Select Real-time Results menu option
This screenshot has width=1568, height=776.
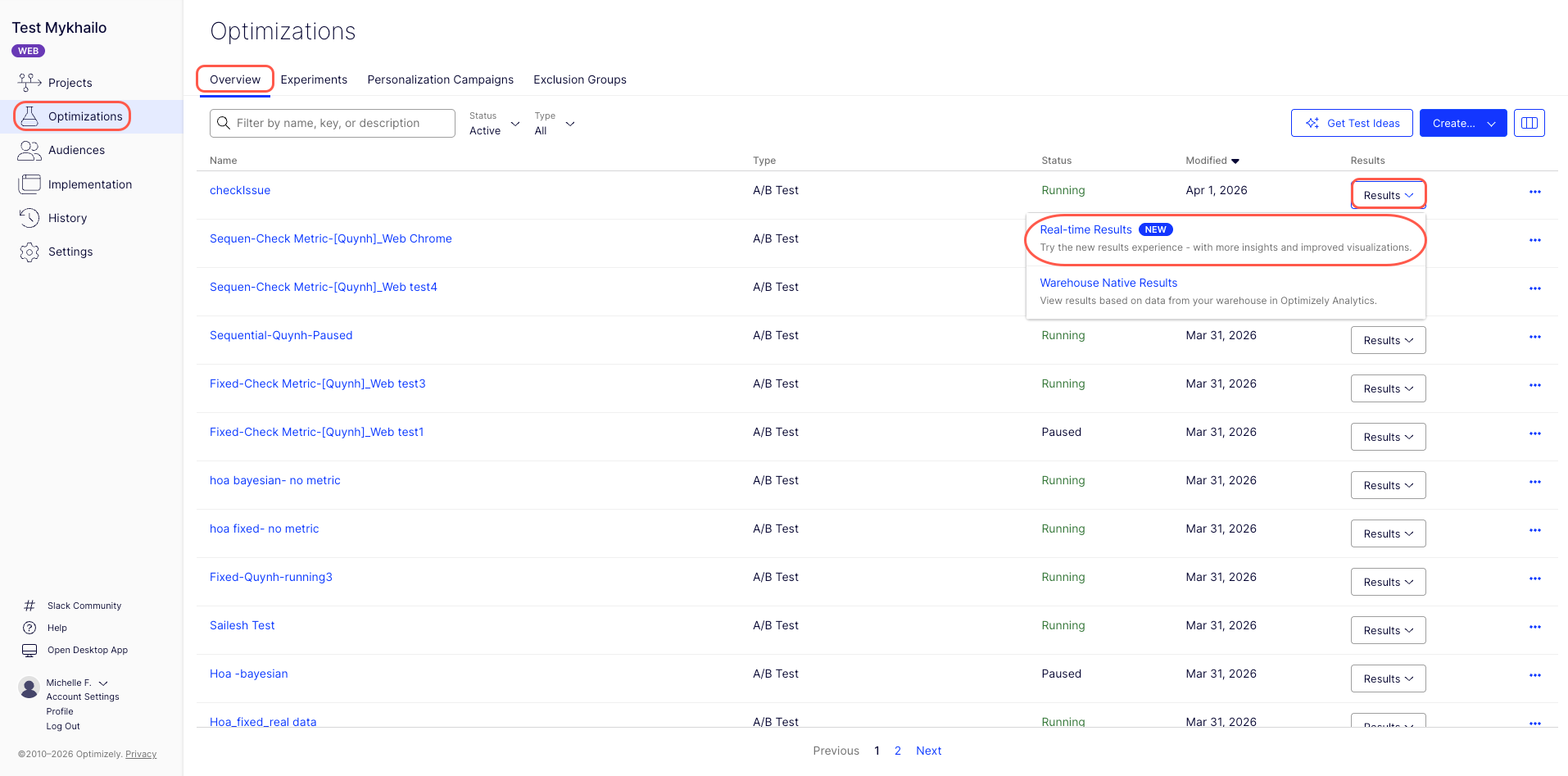coord(1085,229)
